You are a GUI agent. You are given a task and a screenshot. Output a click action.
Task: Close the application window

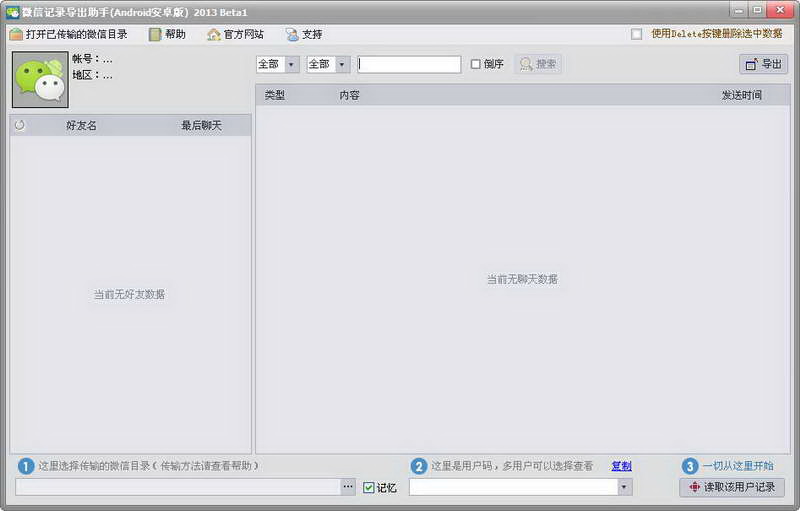[780, 10]
